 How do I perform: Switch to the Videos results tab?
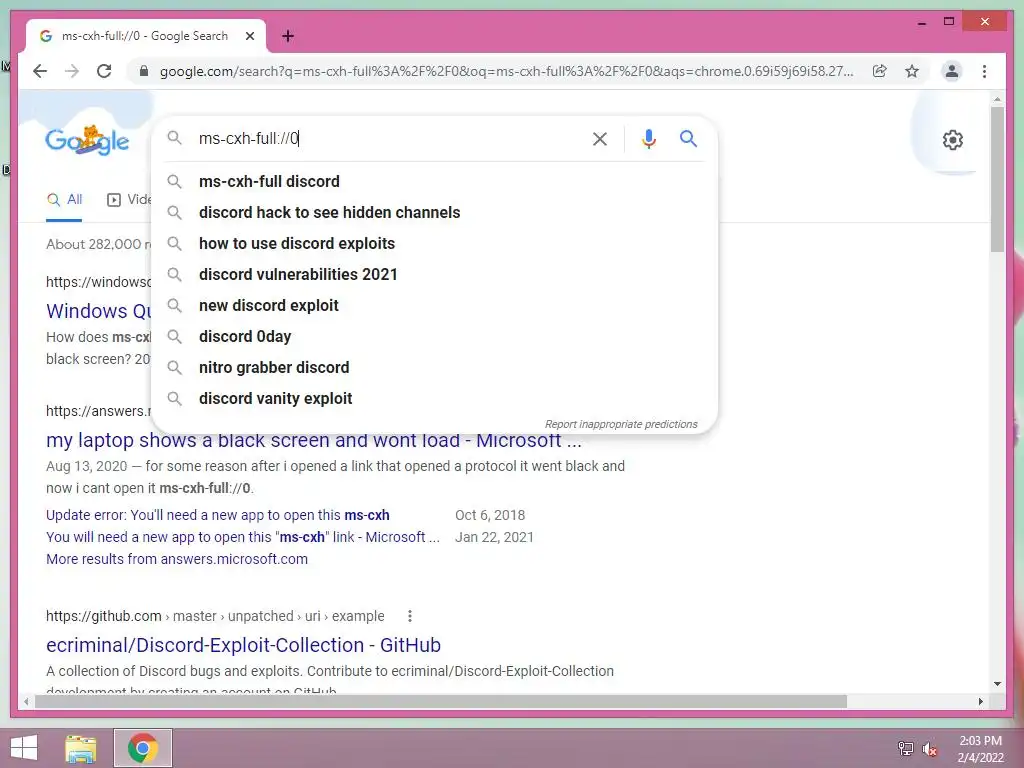pos(129,200)
